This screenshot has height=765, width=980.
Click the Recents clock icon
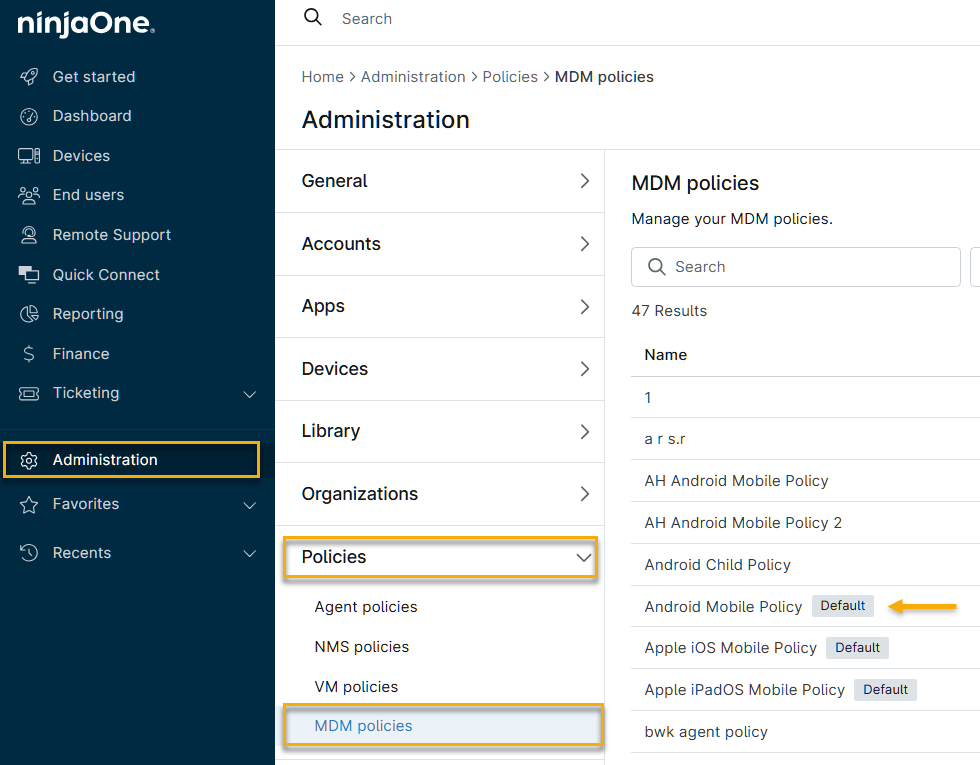29,553
